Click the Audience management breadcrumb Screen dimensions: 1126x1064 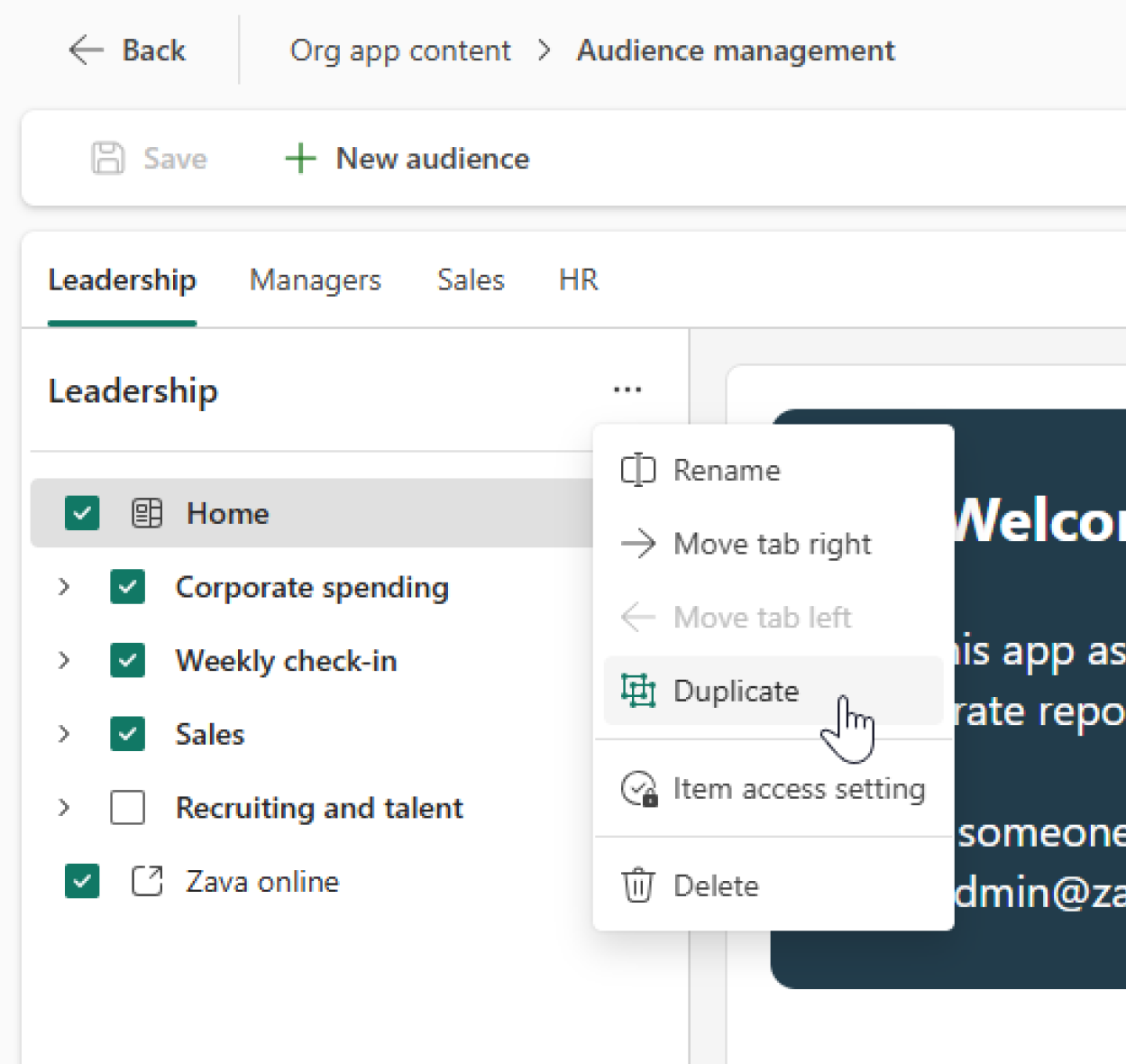[736, 50]
